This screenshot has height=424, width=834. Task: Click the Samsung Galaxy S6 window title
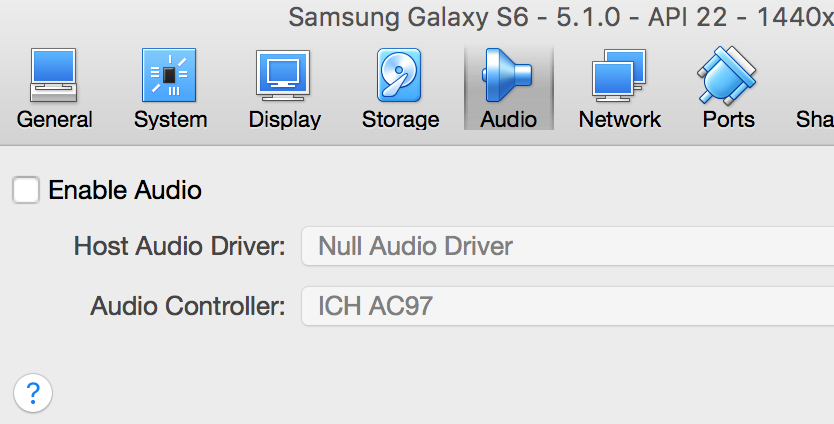pos(560,18)
